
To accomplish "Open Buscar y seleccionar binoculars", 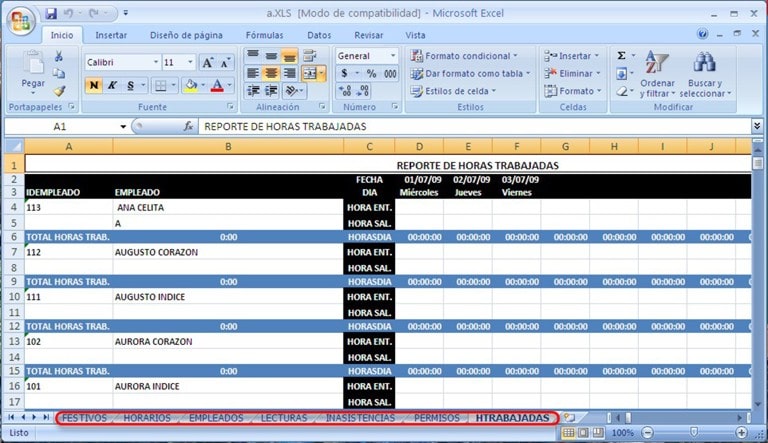I will tap(705, 74).
